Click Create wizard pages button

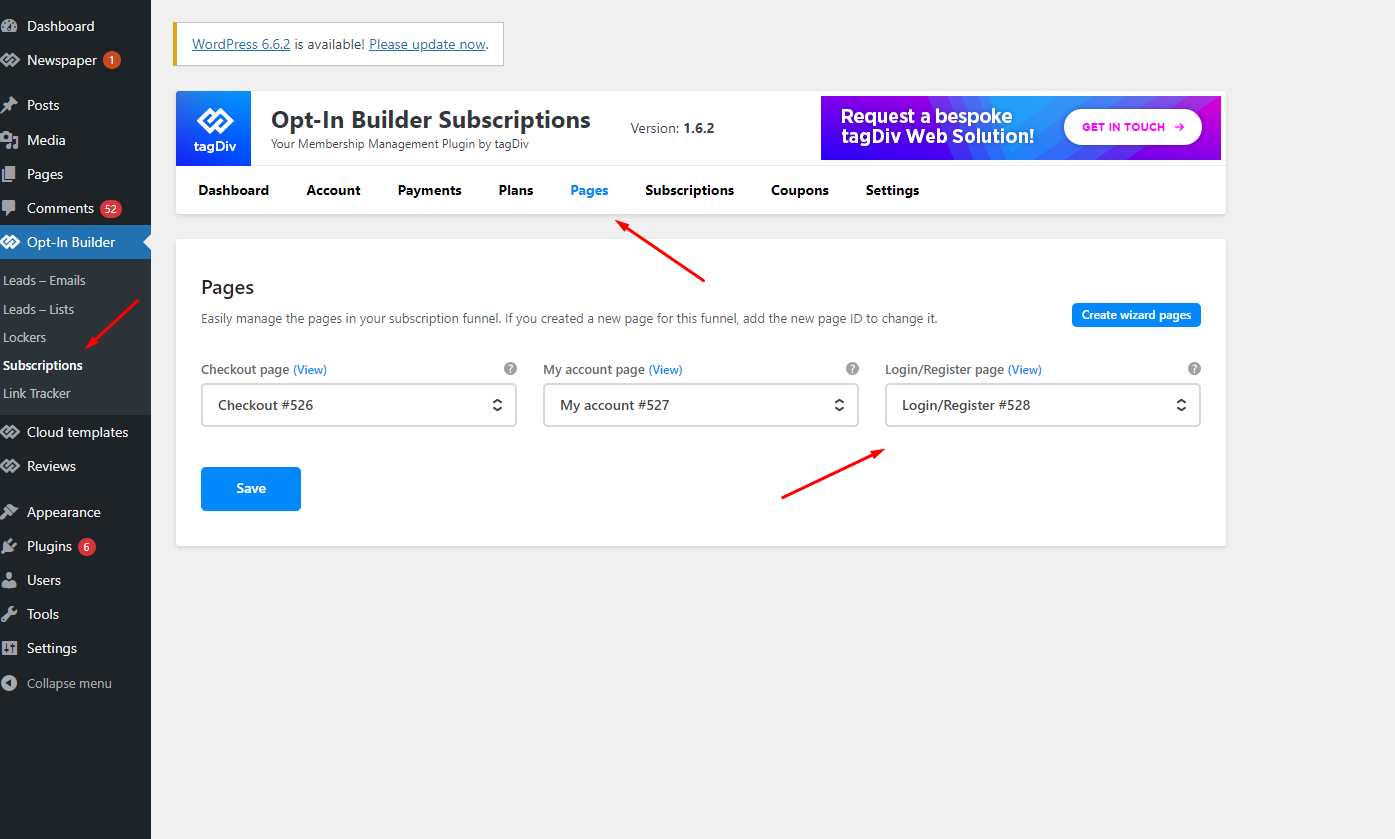(1136, 315)
